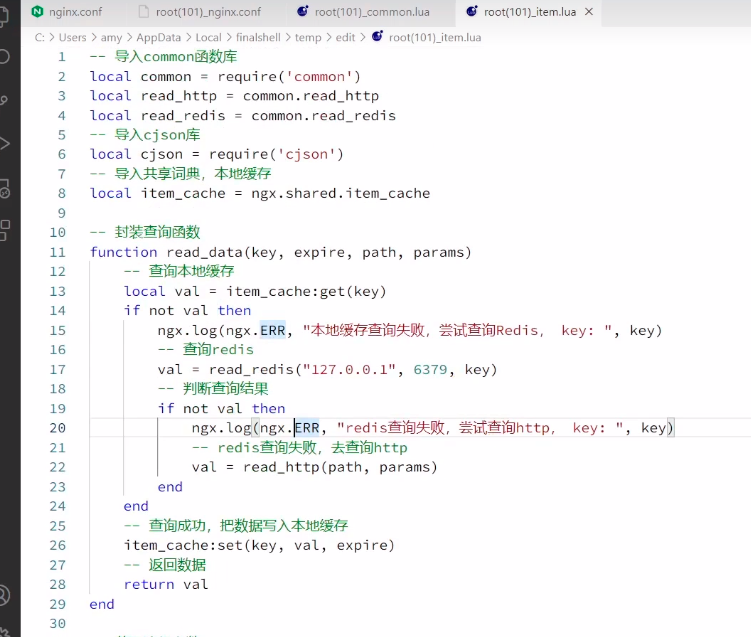This screenshot has height=637, width=751.
Task: Click the comment '导入cjson库' on line 5
Action: [x=157, y=135]
